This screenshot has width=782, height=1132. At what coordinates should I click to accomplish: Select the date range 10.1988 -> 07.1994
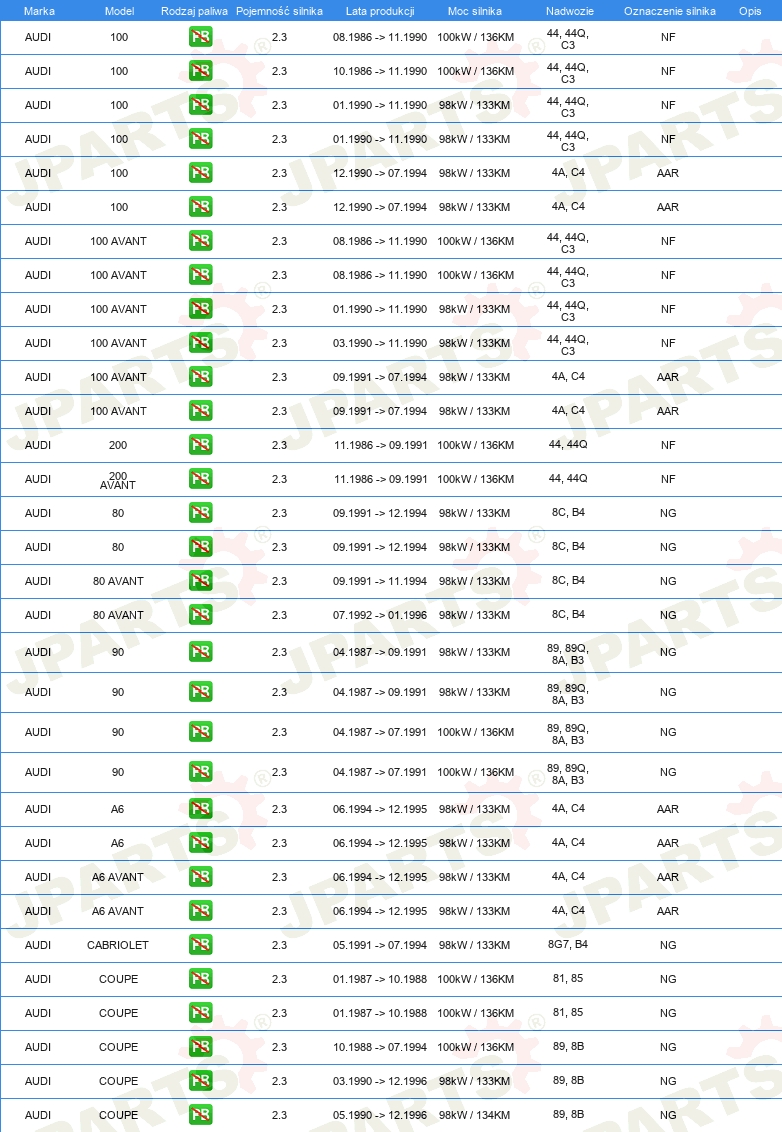point(380,1047)
